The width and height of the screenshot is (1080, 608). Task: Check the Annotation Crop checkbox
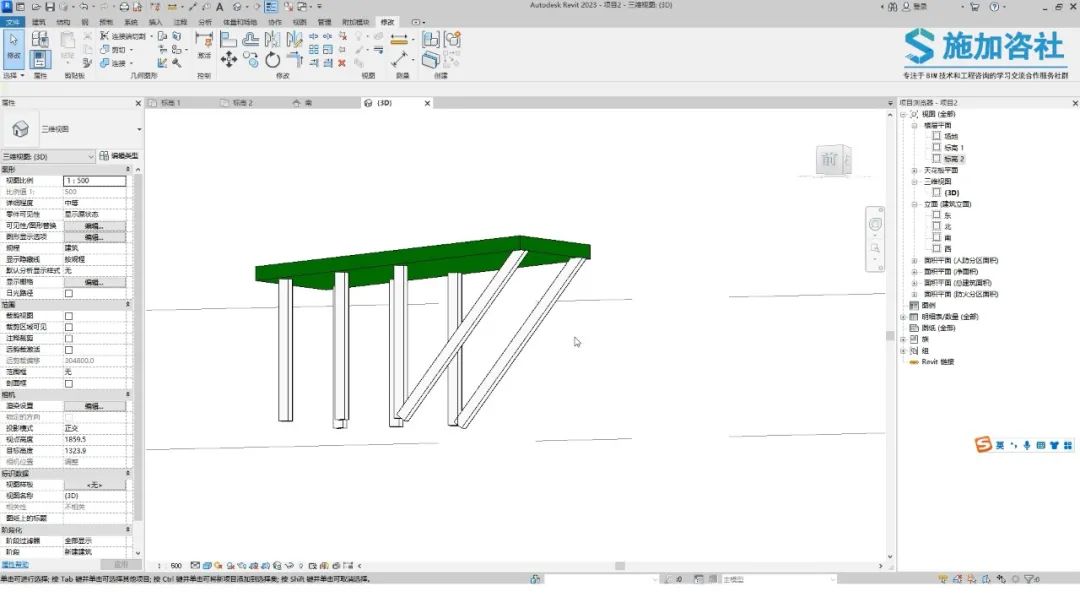(69, 339)
